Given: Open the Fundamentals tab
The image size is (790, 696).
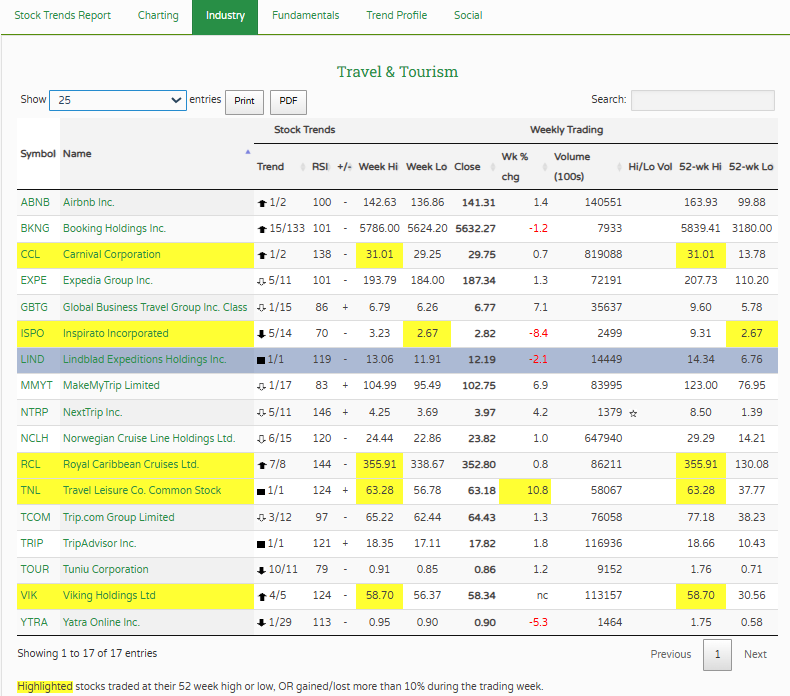Looking at the screenshot, I should pyautogui.click(x=305, y=16).
